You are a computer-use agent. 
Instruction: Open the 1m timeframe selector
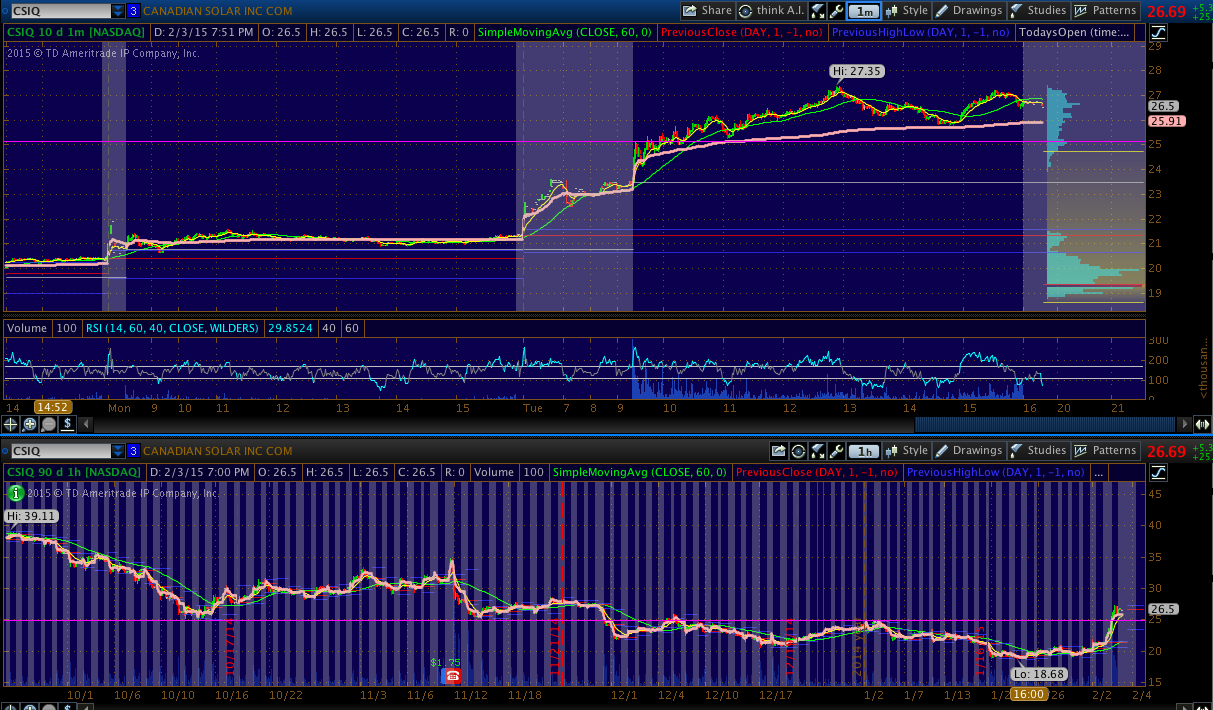(864, 11)
